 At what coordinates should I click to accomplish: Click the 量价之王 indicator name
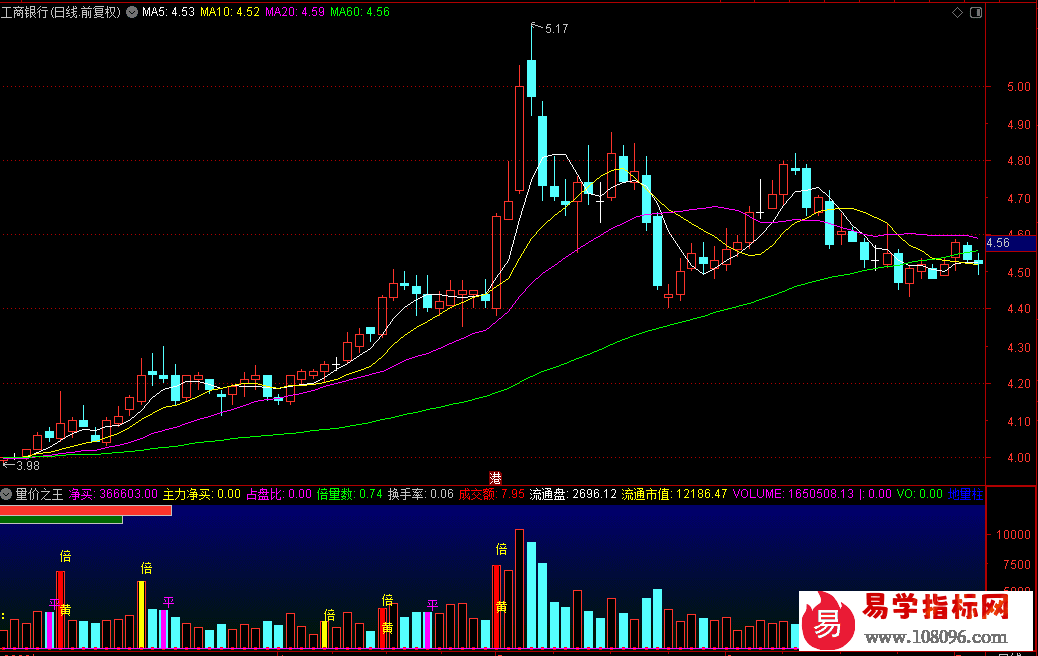(39, 494)
